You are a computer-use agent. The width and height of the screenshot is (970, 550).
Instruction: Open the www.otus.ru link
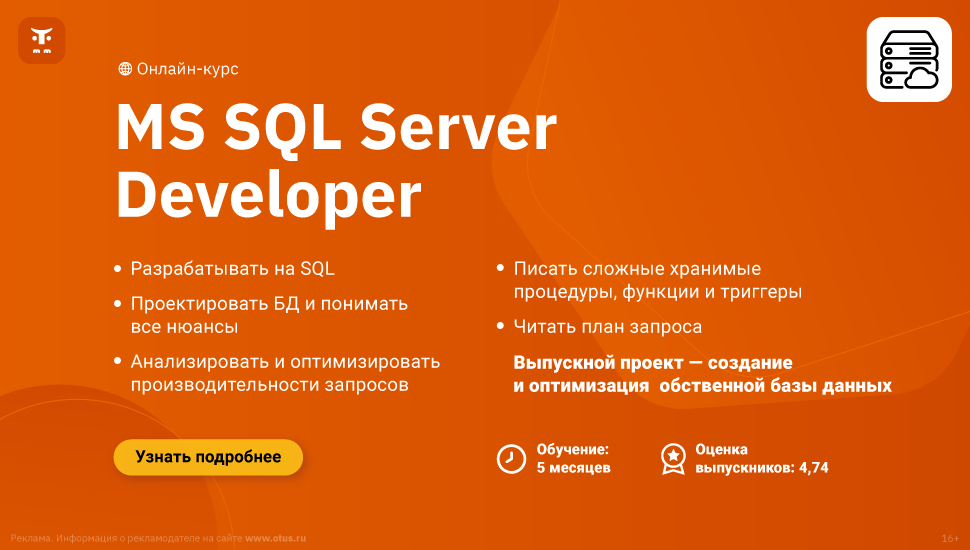[275, 538]
